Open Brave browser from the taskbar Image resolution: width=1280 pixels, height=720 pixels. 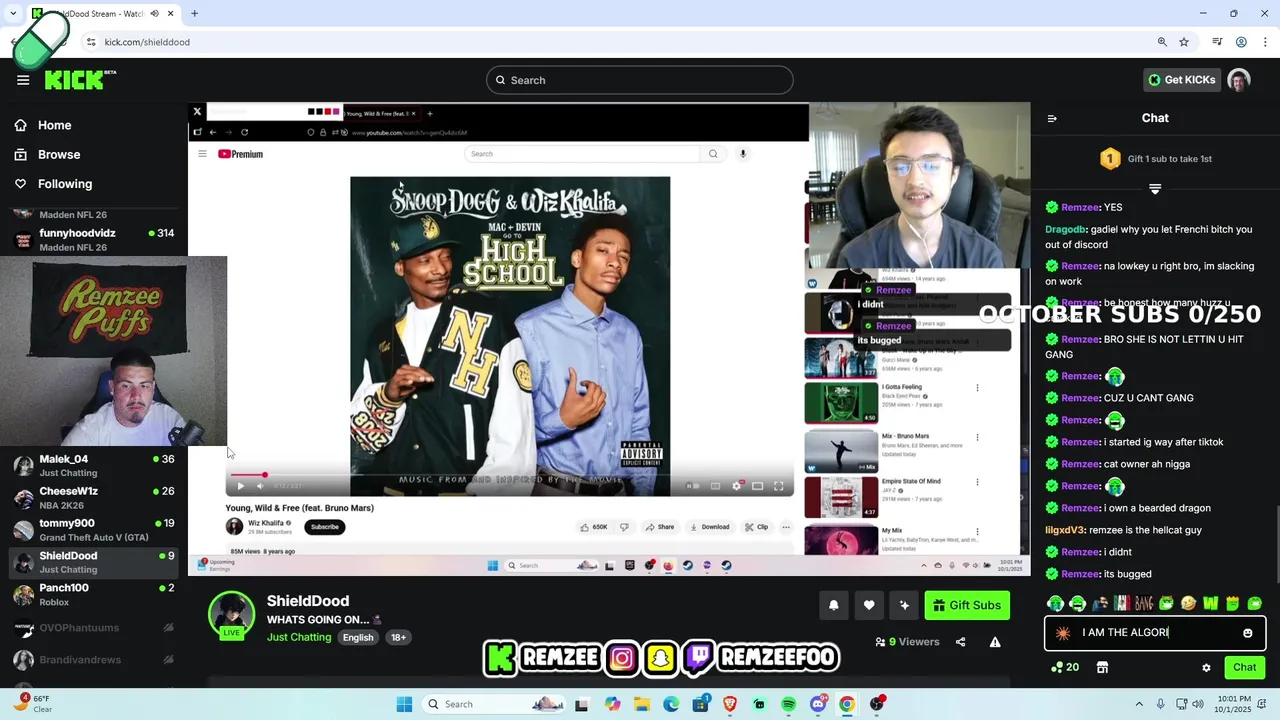tap(730, 704)
